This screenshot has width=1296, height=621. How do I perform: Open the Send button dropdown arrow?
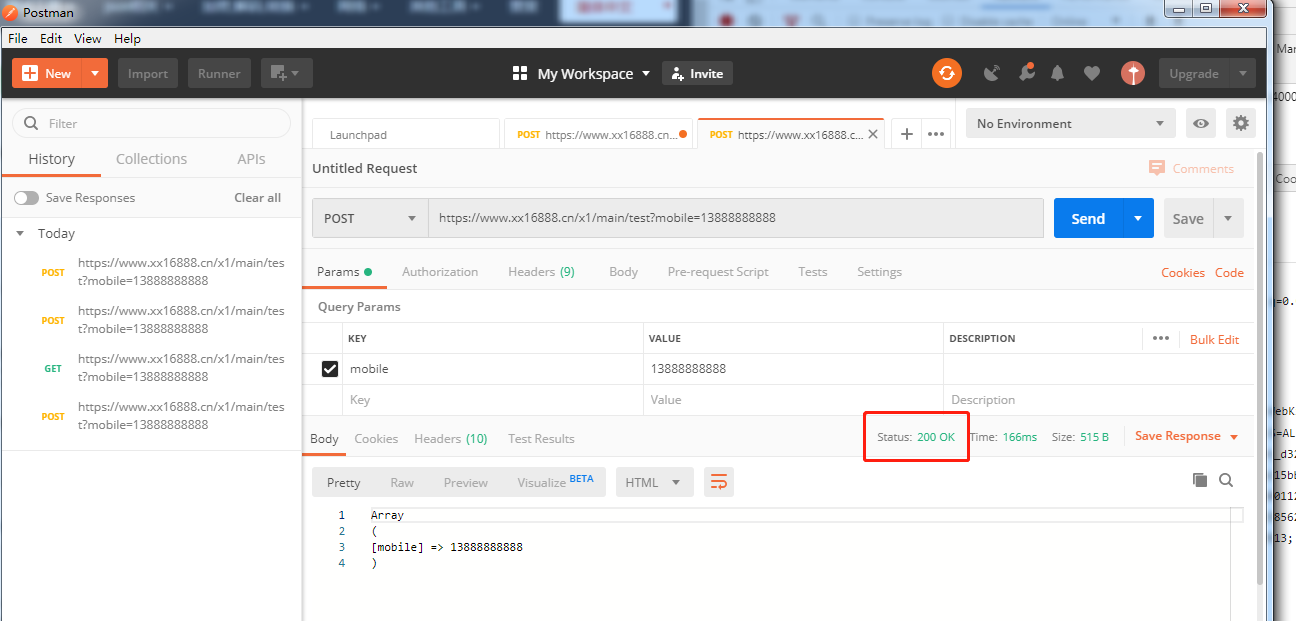tap(1138, 218)
